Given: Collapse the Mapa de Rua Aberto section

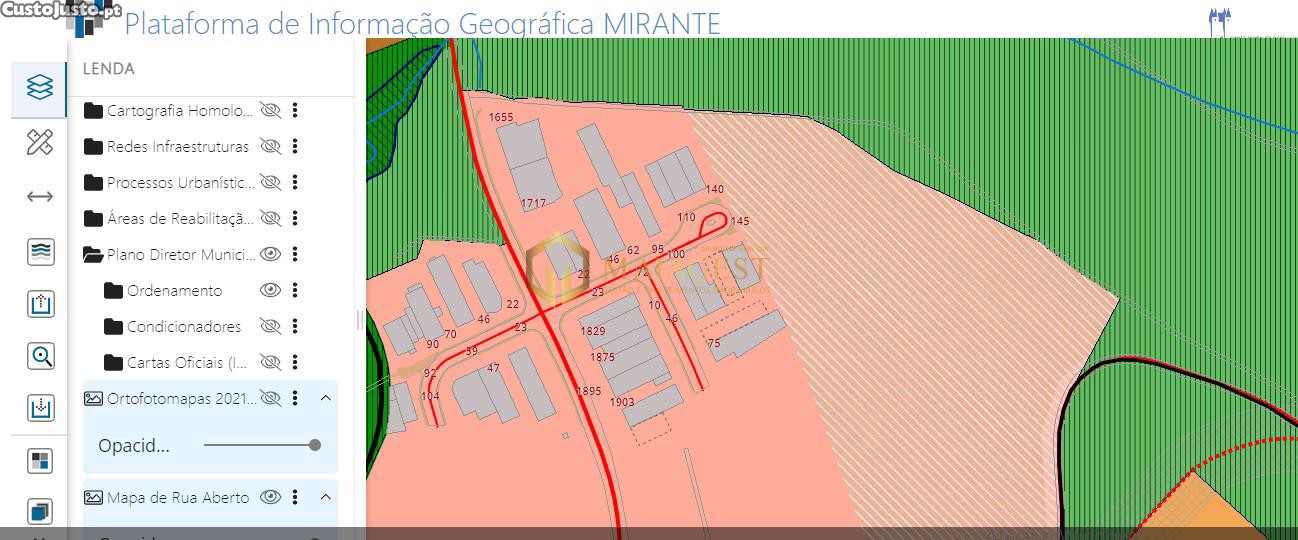Looking at the screenshot, I should click(x=326, y=497).
